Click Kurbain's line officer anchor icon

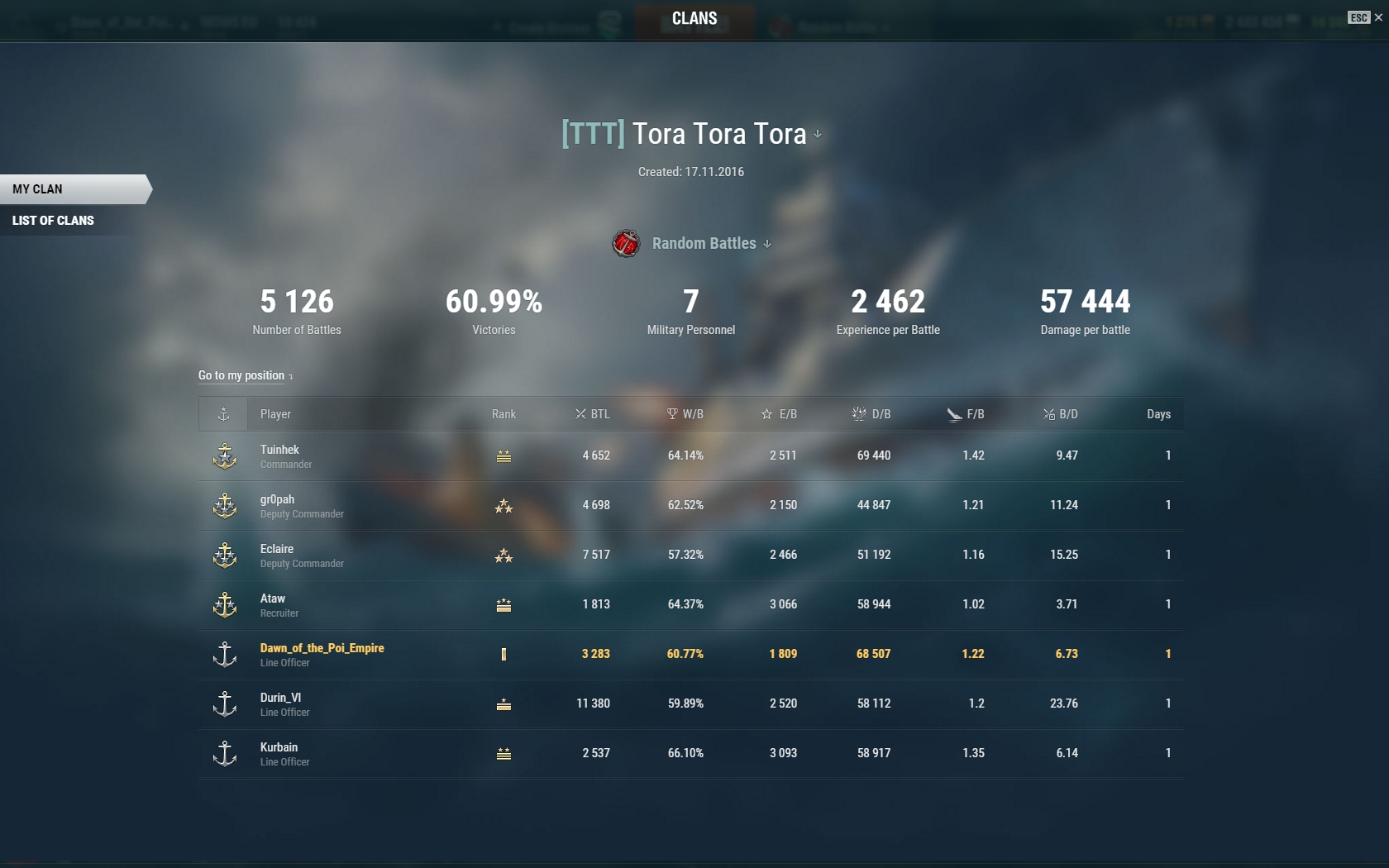(x=225, y=754)
